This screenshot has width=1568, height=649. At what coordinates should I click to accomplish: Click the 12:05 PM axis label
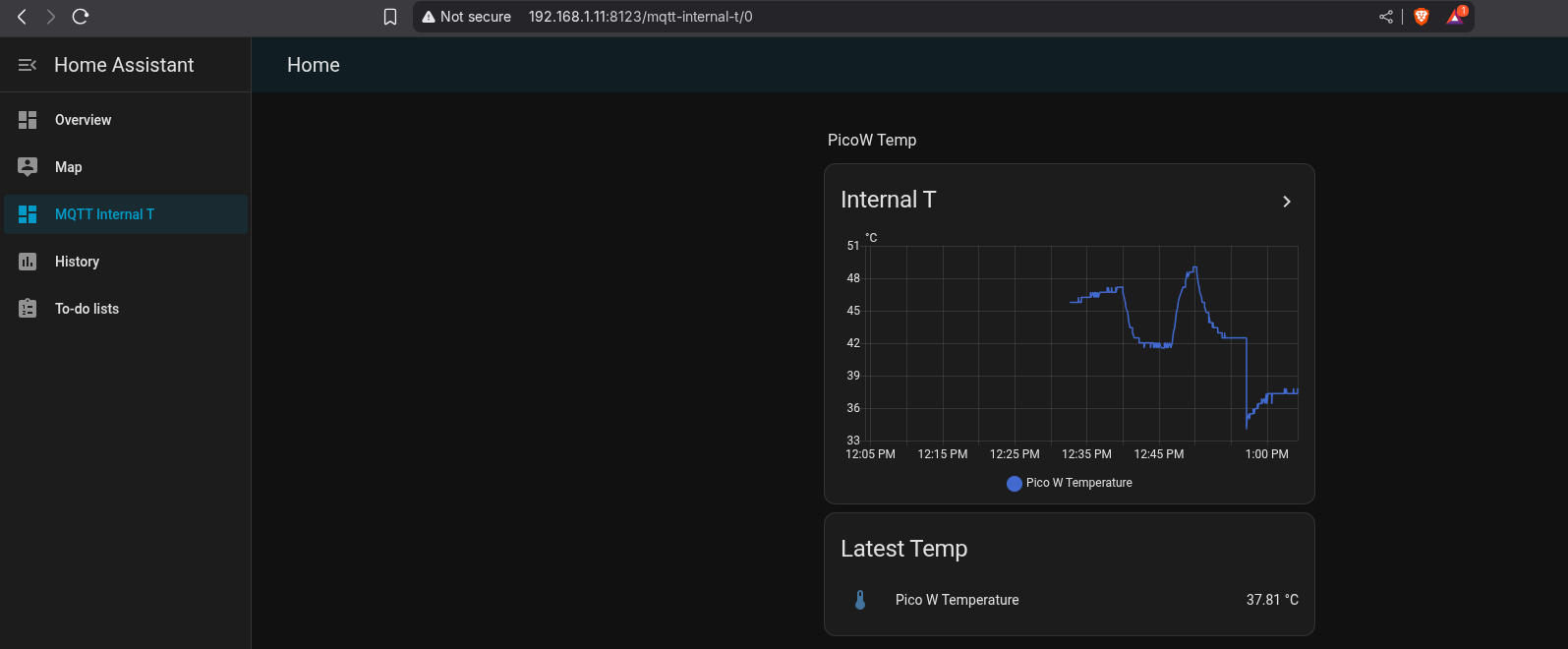point(870,454)
